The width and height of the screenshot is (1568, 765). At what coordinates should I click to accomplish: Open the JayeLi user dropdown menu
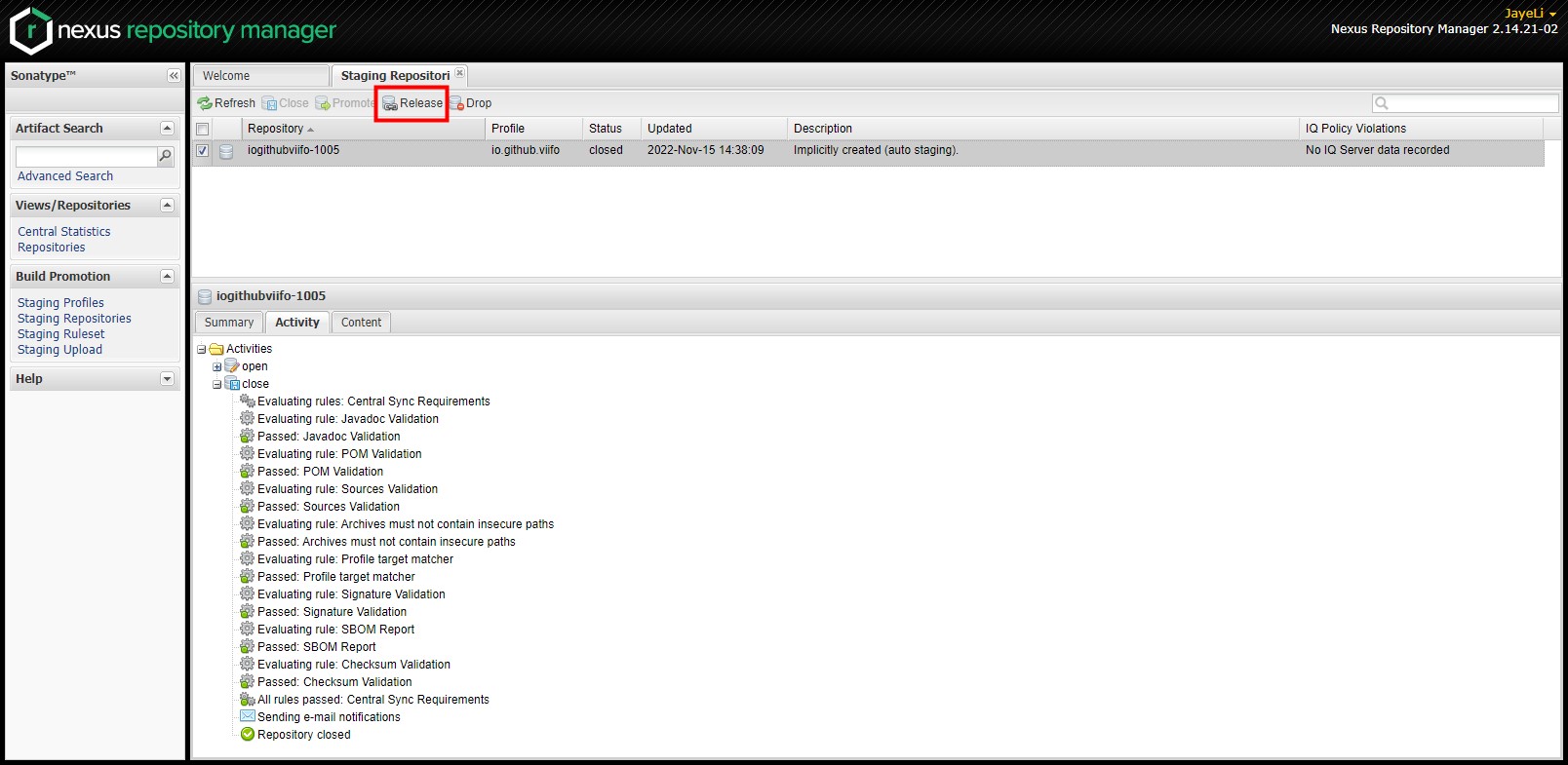tap(1530, 14)
